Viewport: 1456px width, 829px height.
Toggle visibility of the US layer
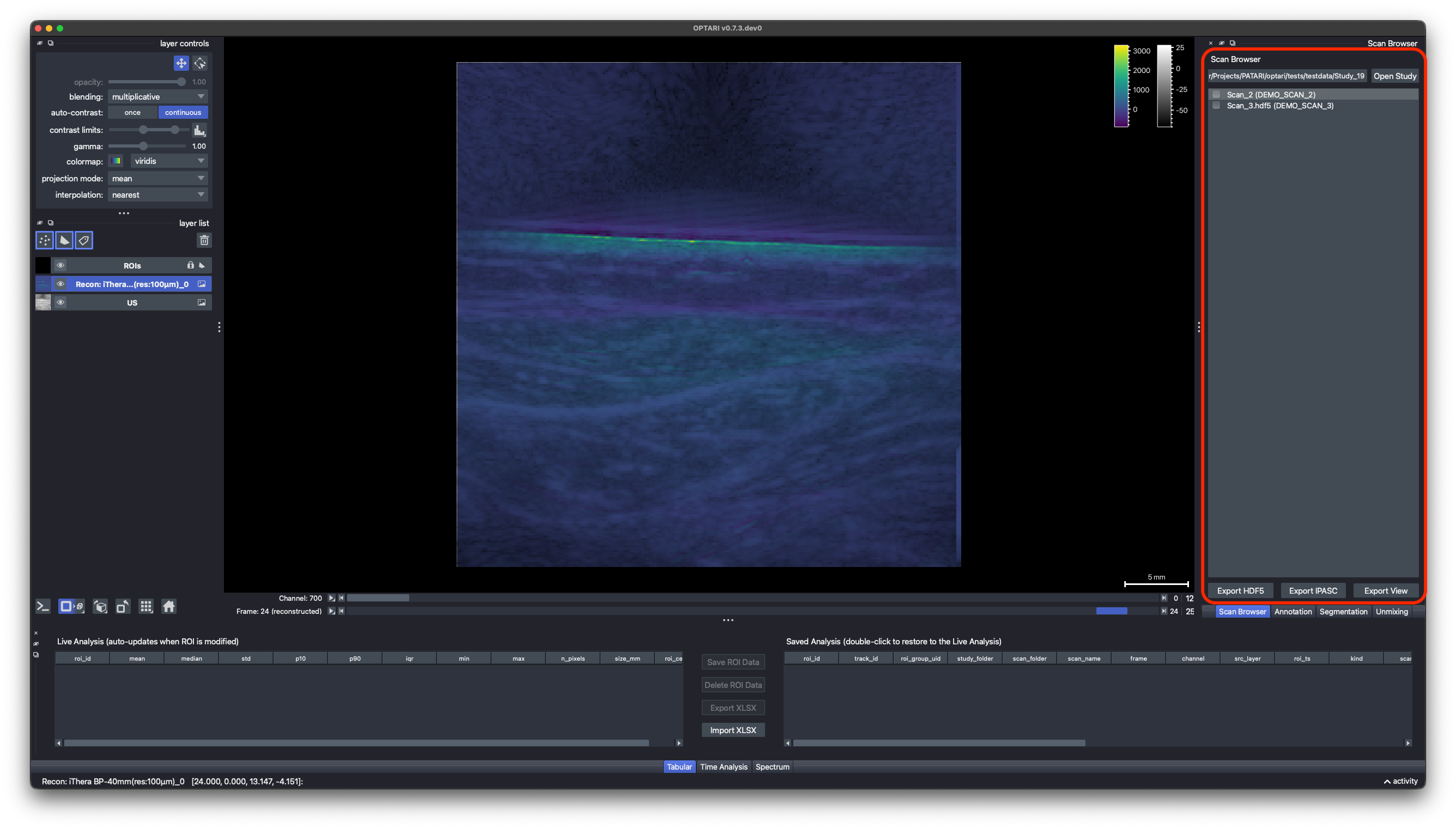coord(60,302)
